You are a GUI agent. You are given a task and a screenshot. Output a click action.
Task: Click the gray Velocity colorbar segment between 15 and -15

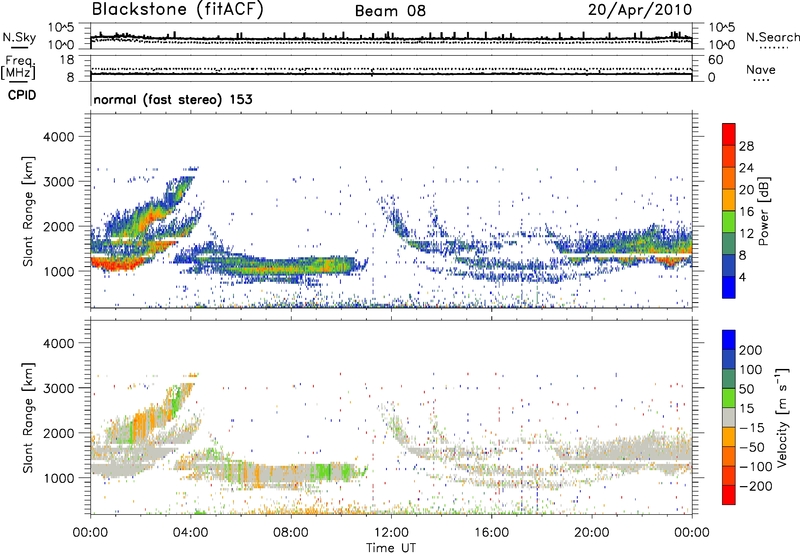tap(729, 417)
